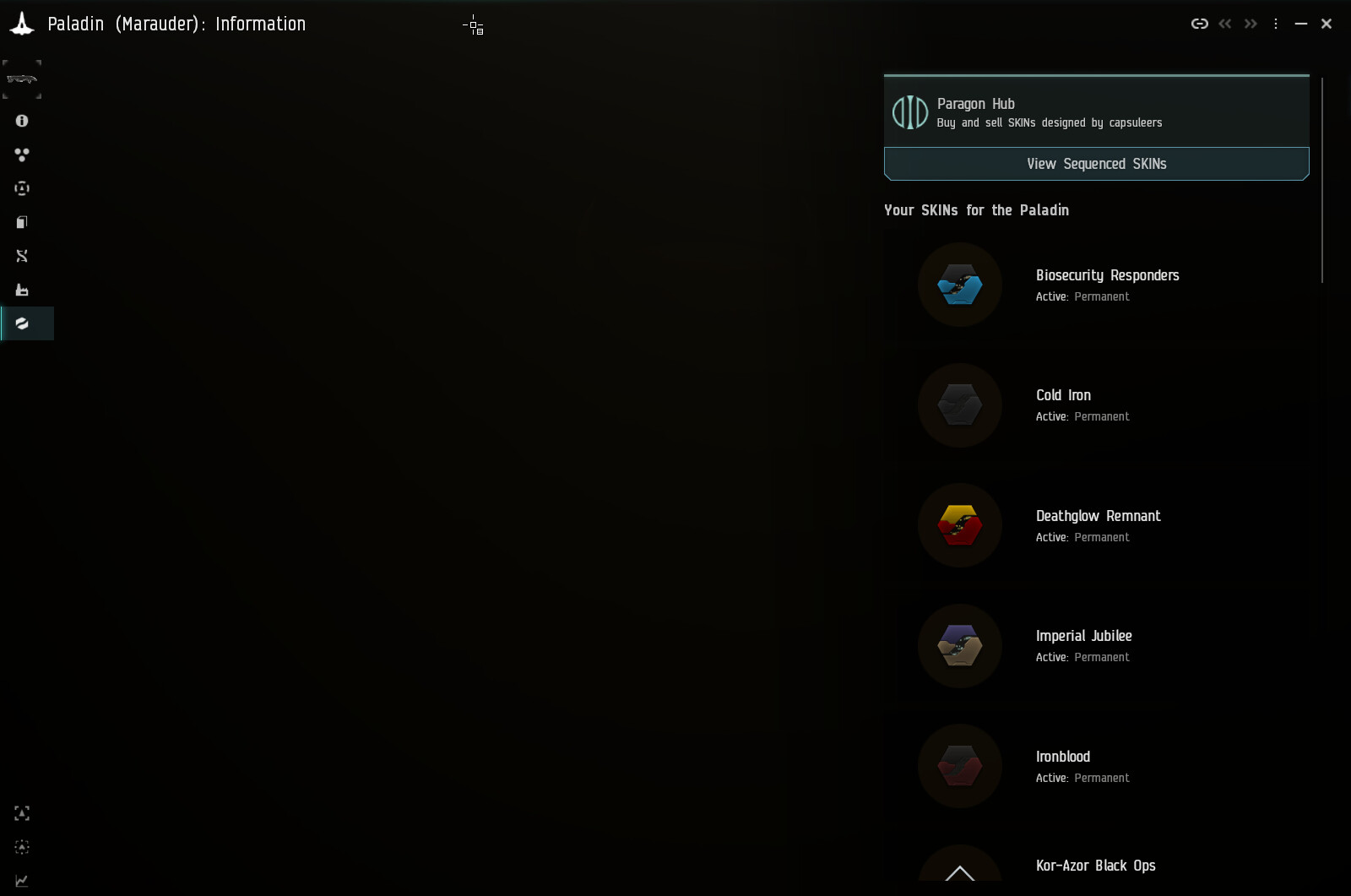Choose the Ironblood skin icon

pyautogui.click(x=960, y=766)
